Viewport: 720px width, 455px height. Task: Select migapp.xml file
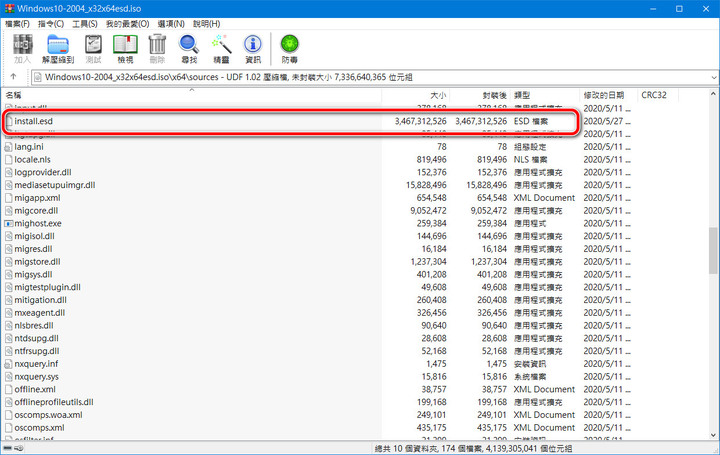37,198
